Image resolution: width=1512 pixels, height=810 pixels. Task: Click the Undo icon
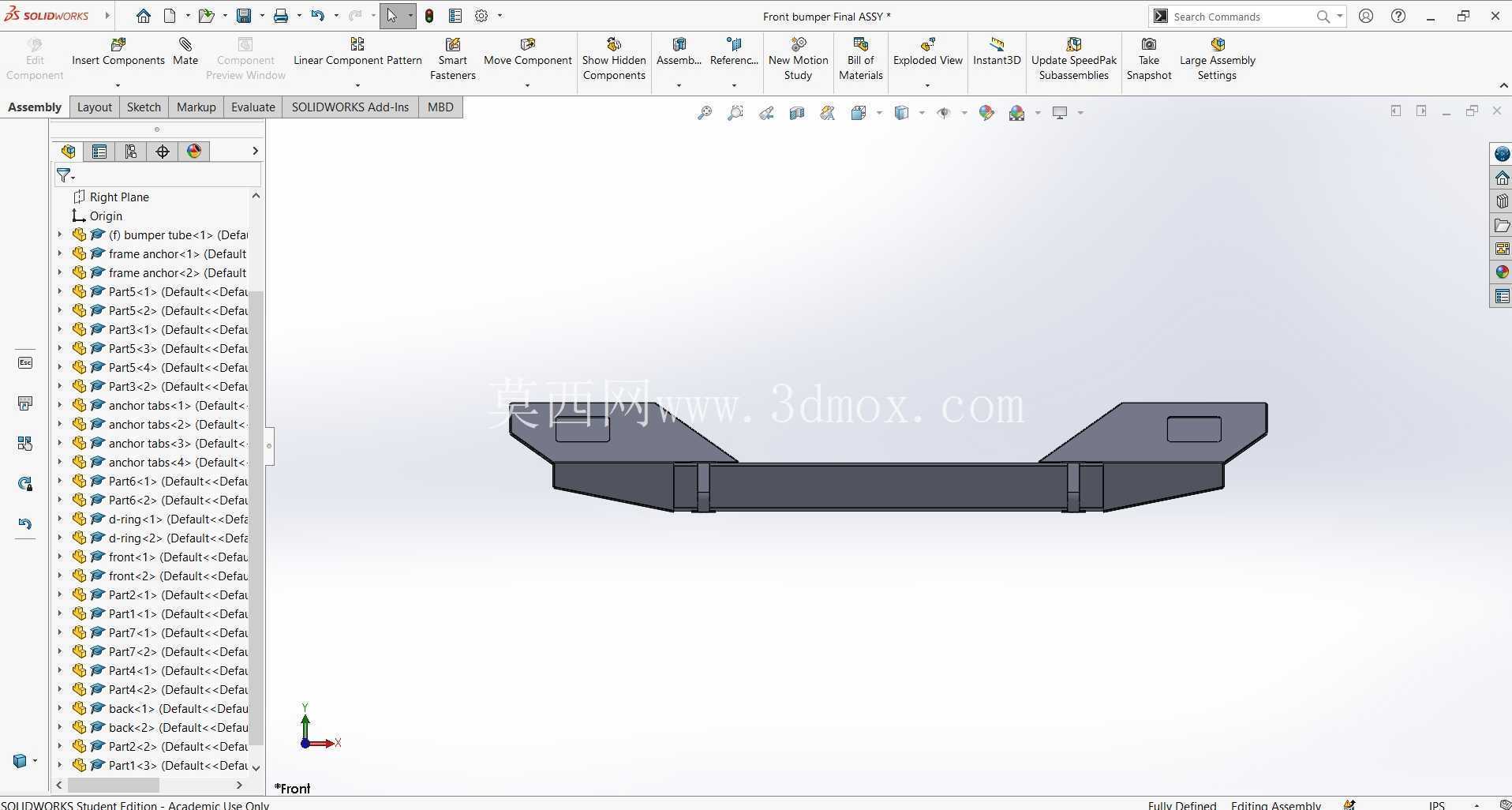tap(317, 16)
